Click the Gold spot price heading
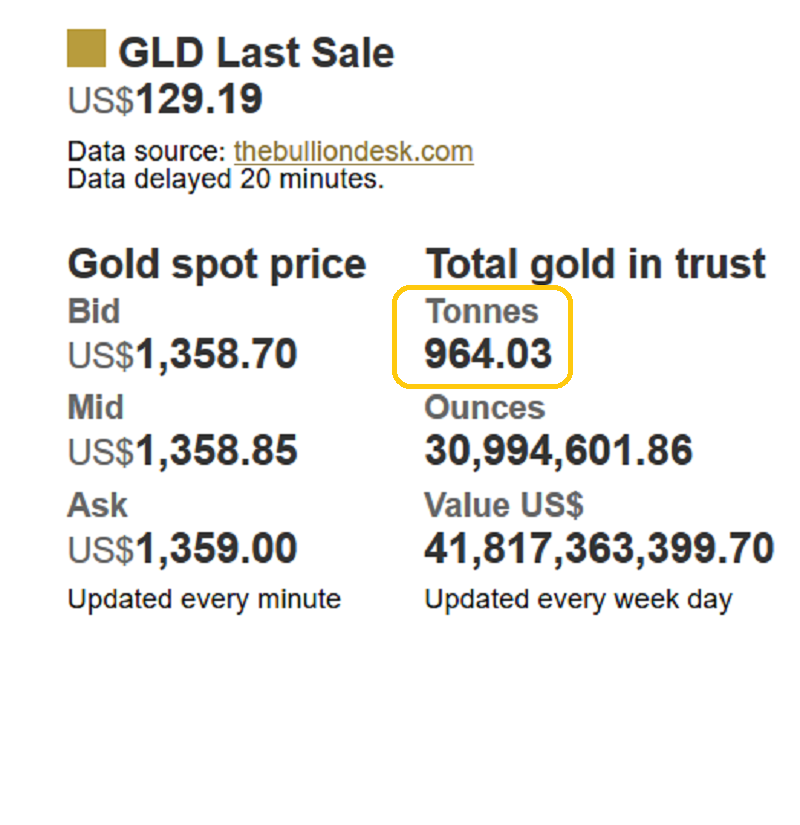This screenshot has height=825, width=800. (216, 265)
